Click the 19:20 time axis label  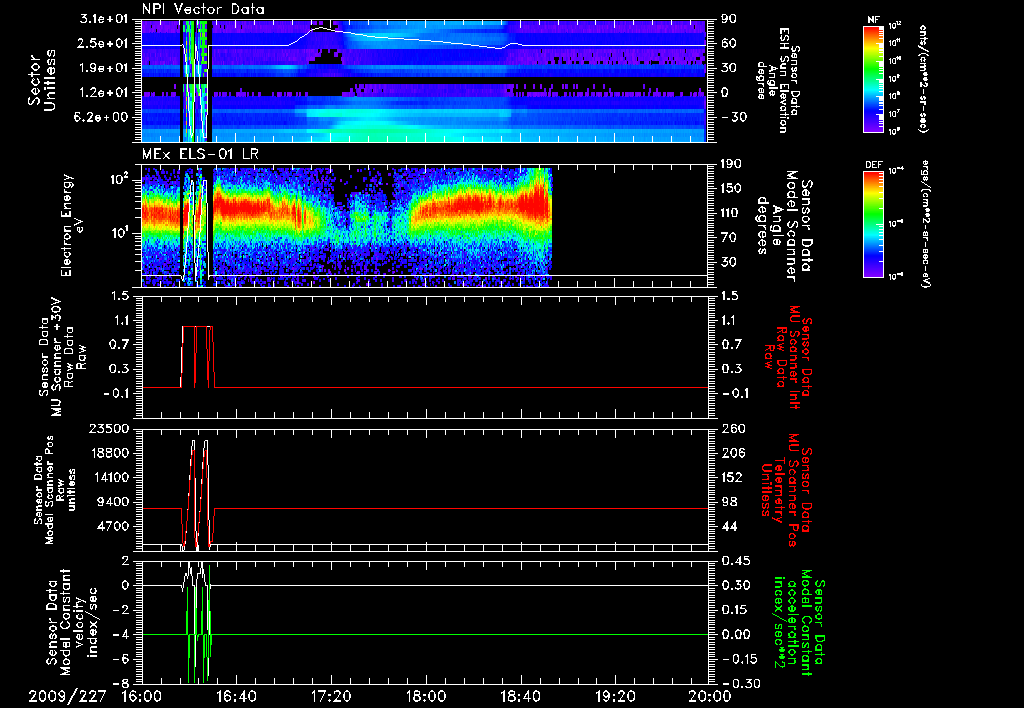click(615, 696)
